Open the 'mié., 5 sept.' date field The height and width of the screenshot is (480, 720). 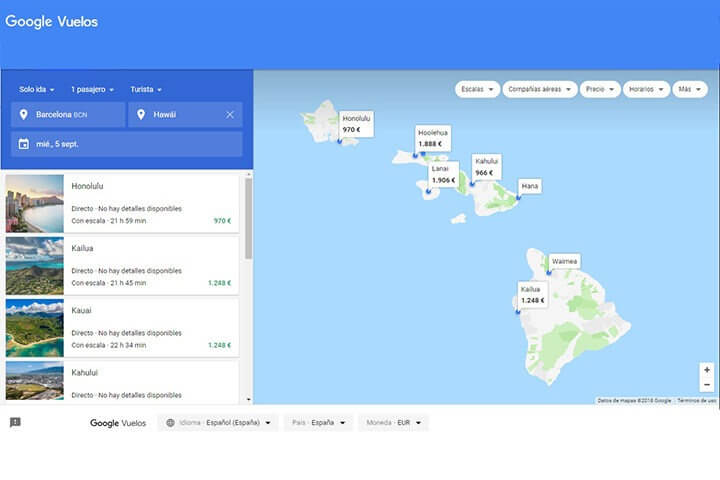click(x=127, y=144)
